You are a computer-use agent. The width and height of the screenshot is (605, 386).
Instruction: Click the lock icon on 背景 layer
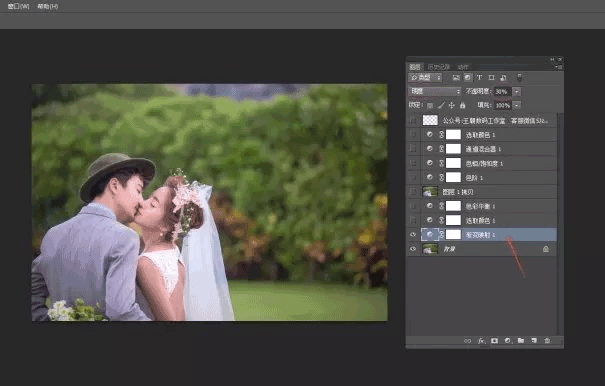click(546, 249)
